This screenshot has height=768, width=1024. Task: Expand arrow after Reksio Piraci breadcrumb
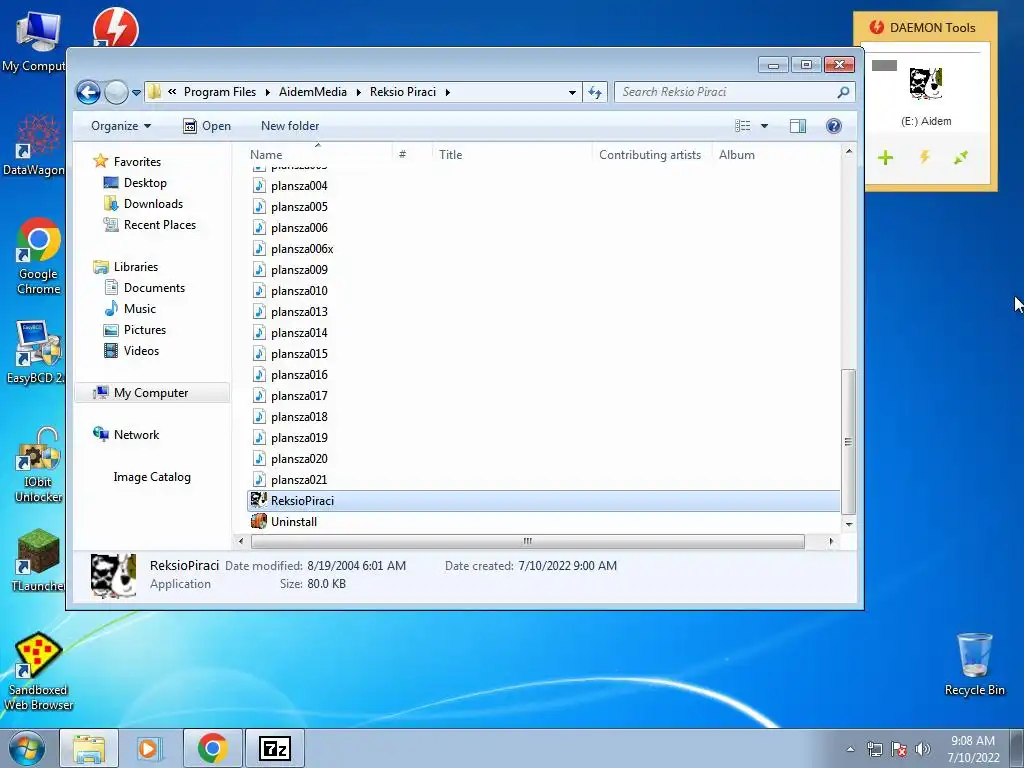(447, 93)
